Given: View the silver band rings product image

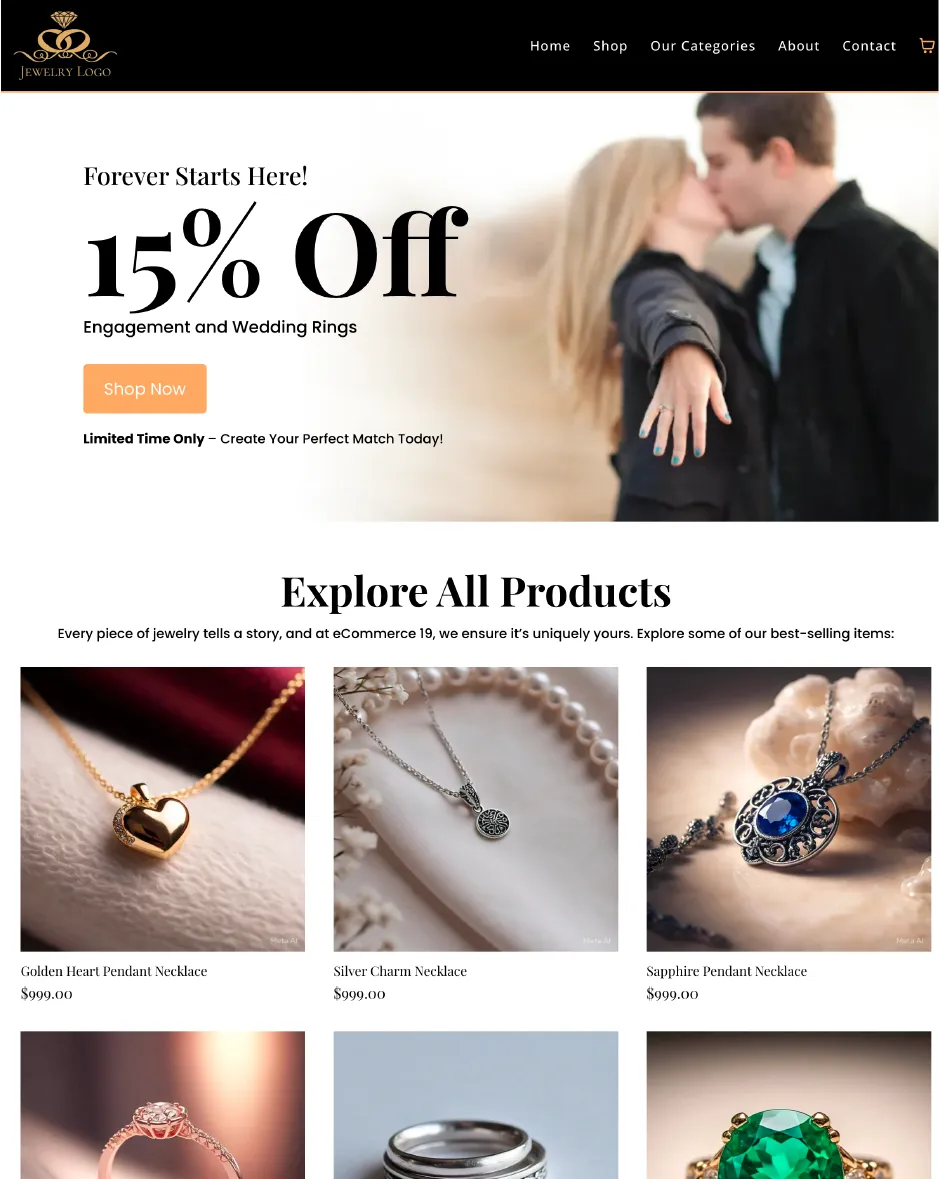Looking at the screenshot, I should click(476, 1105).
